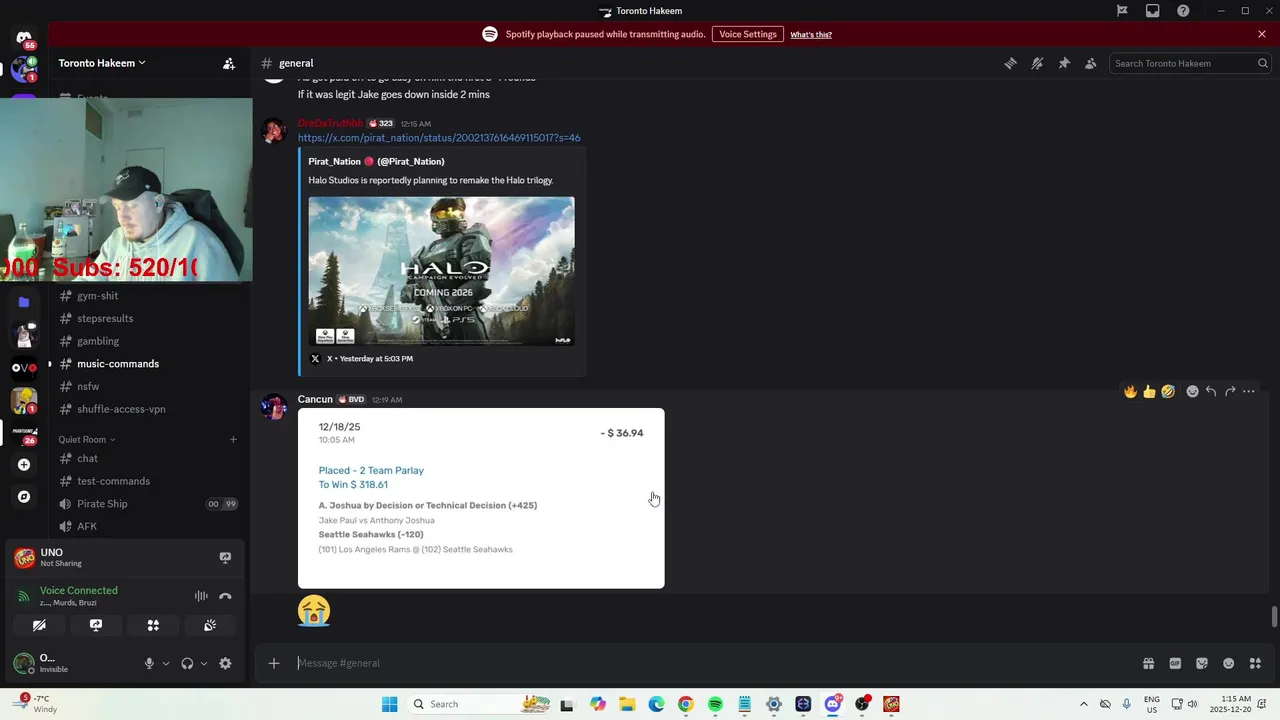Expand the Toronto Hakeem server dropdown
1280x720 pixels.
(x=102, y=63)
